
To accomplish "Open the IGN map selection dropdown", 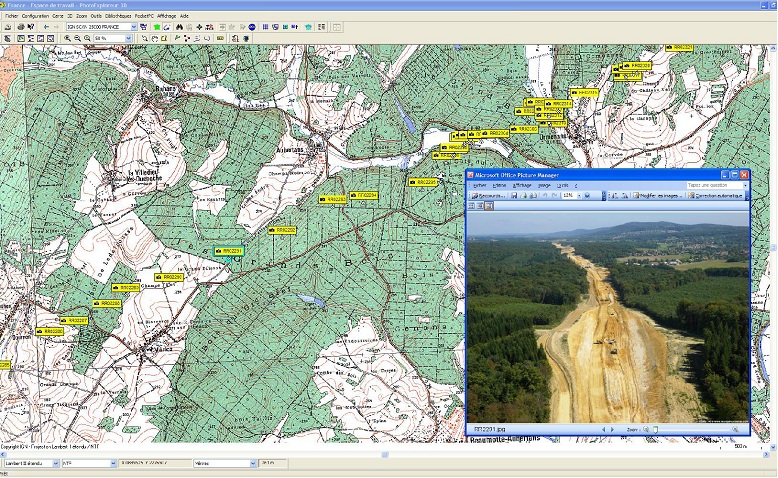I will click(134, 27).
